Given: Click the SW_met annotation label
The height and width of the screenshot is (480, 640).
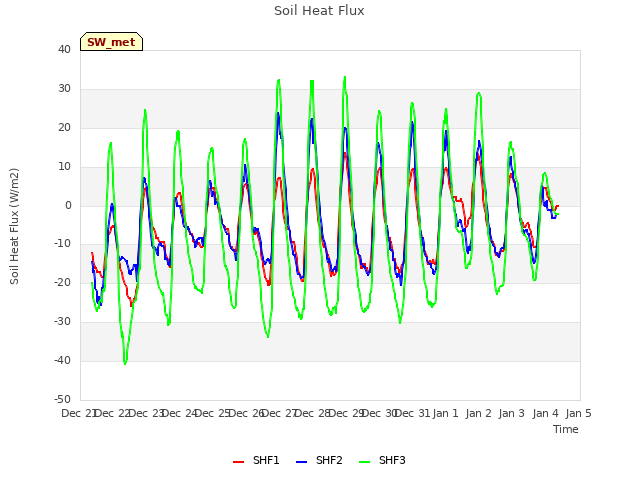Looking at the screenshot, I should click(x=111, y=42).
